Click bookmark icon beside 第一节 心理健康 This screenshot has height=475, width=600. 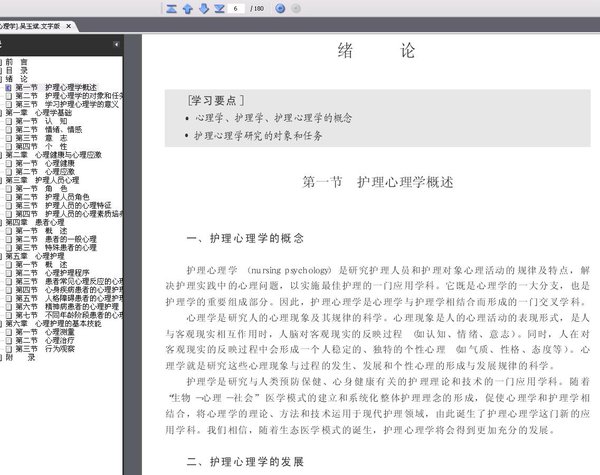[9, 163]
